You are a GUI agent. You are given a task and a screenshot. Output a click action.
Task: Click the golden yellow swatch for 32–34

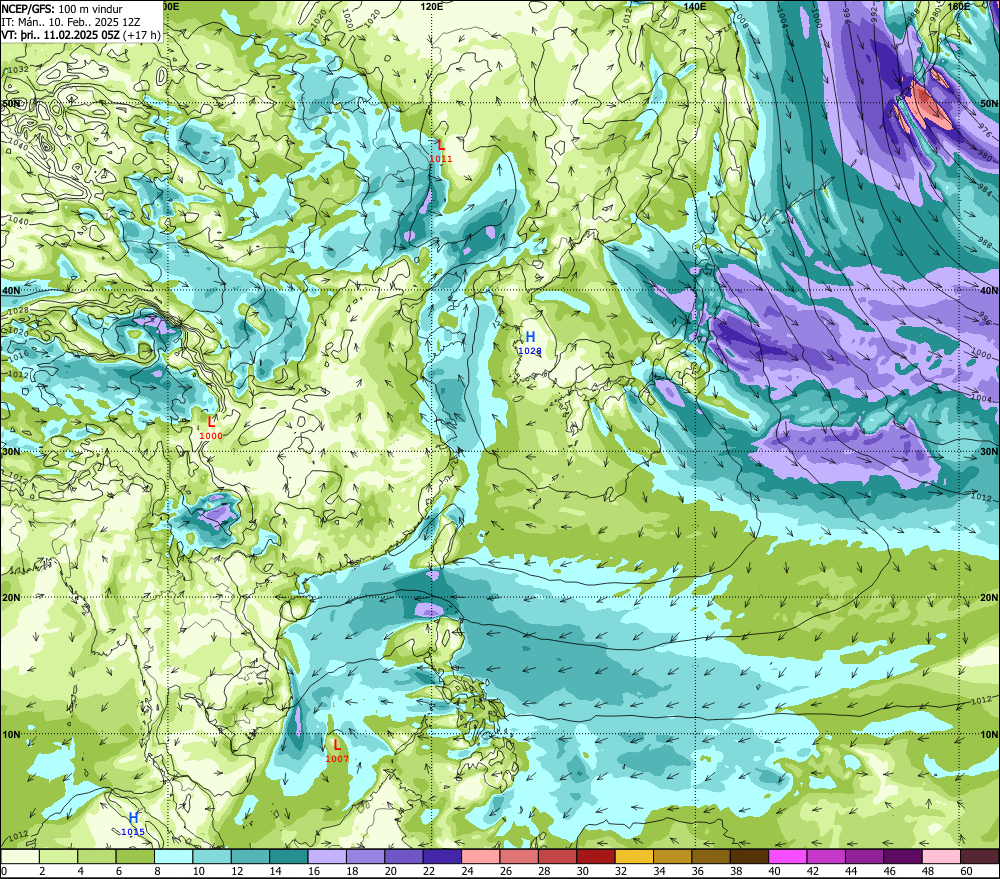point(634,857)
